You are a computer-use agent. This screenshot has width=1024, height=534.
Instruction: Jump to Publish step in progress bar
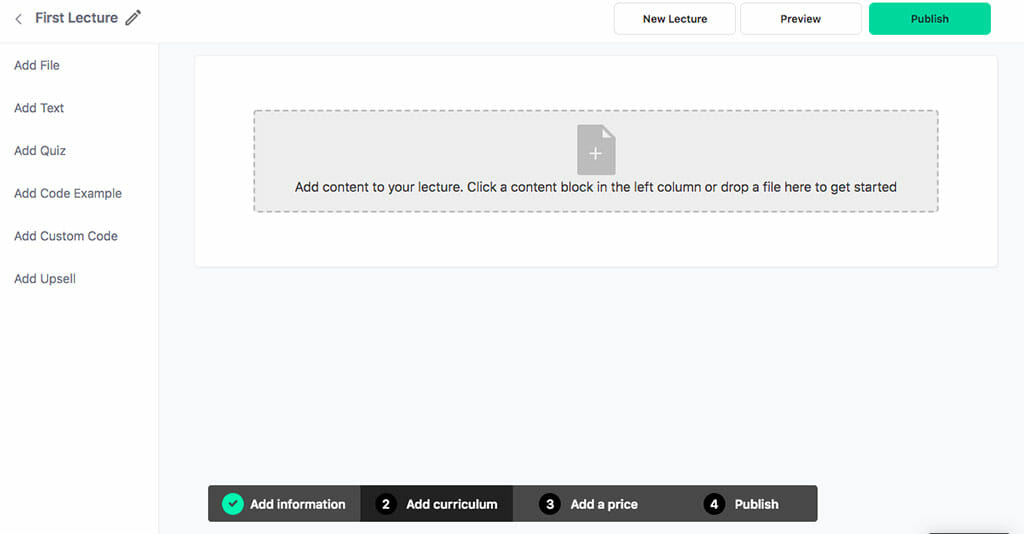(x=741, y=503)
